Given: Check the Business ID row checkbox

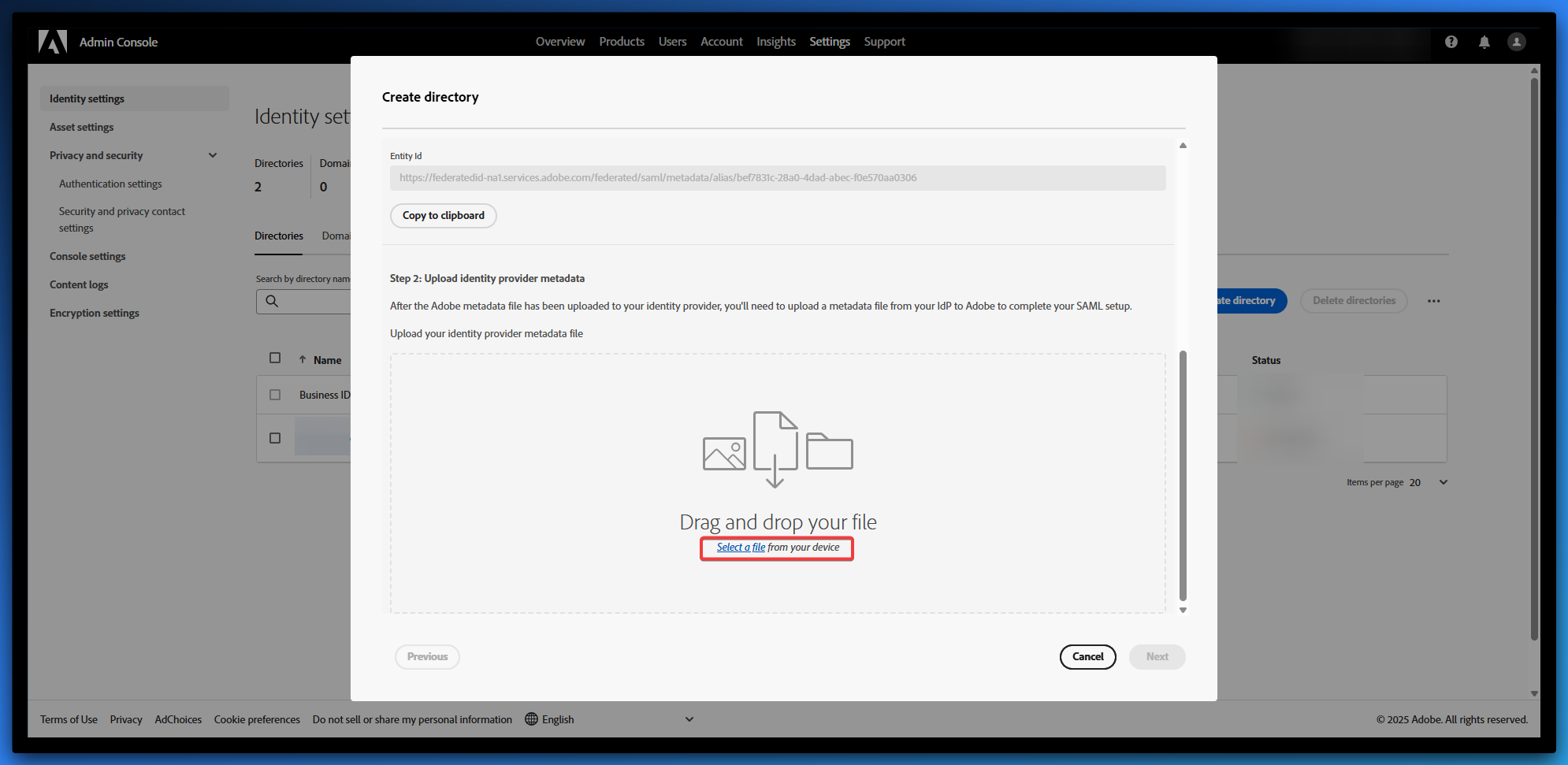Looking at the screenshot, I should (275, 395).
